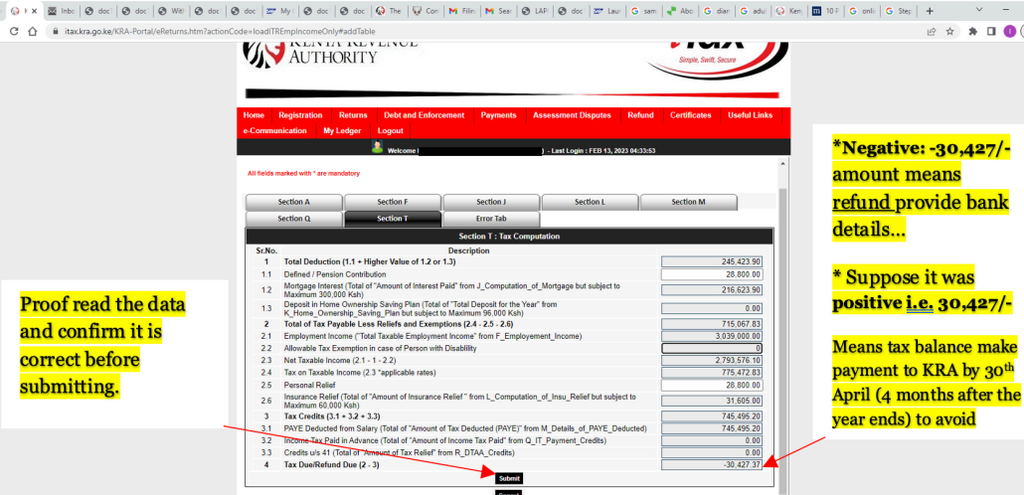
Task: Bookmark this page with the star icon
Action: click(951, 31)
